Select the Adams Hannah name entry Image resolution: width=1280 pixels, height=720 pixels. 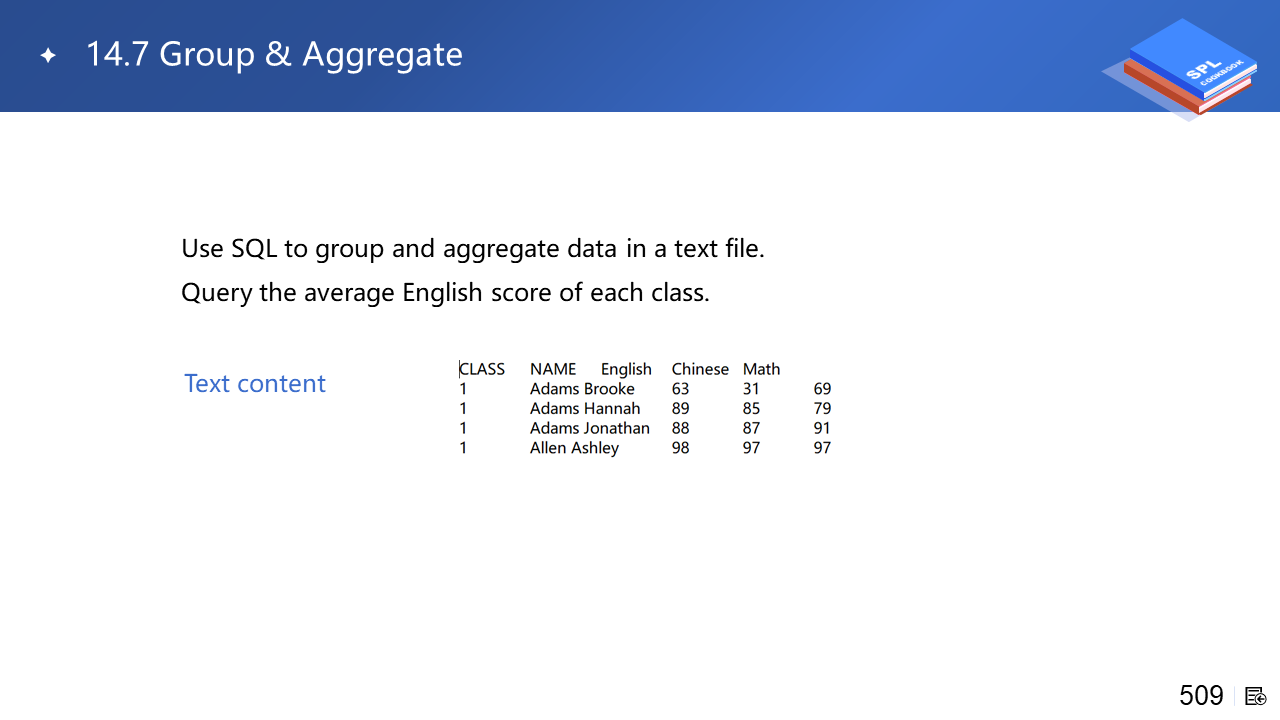coord(585,408)
